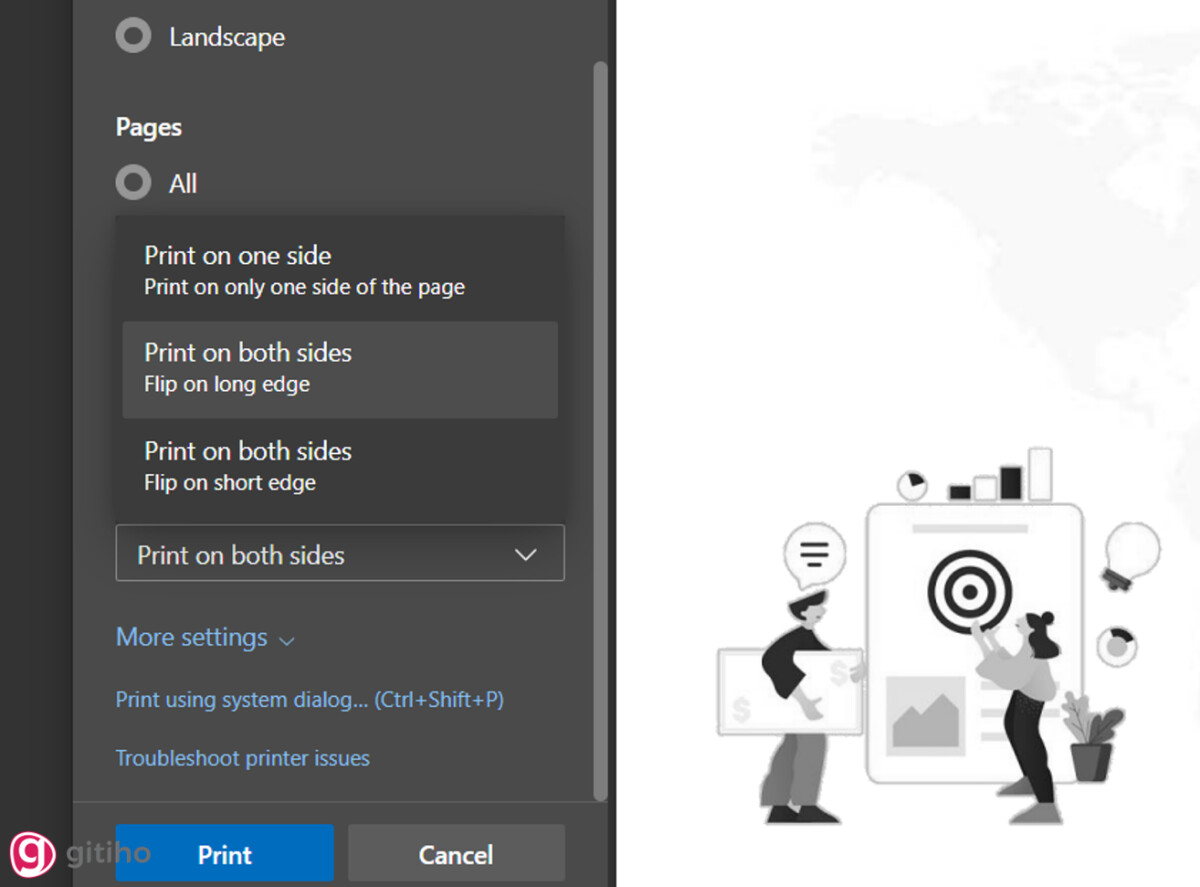Click the small pie chart above the board
Image resolution: width=1200 pixels, height=887 pixels.
pyautogui.click(x=912, y=485)
